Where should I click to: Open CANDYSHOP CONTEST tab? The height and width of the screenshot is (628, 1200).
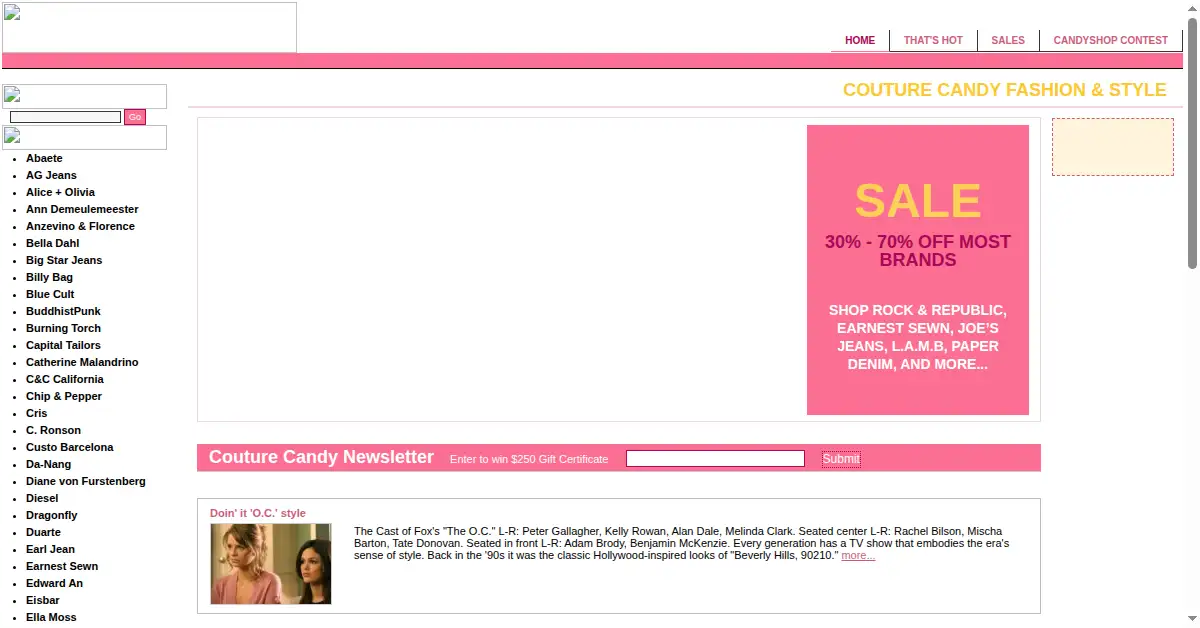coord(1110,40)
